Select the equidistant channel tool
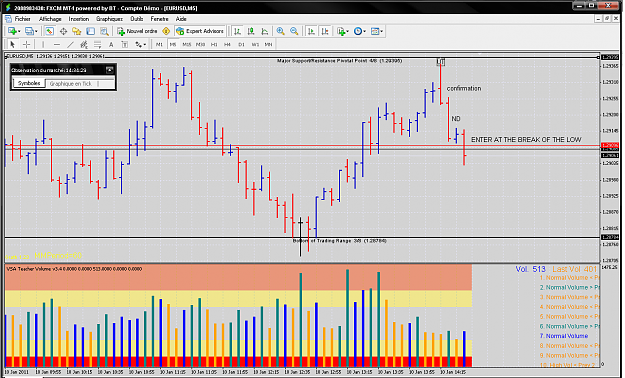The height and width of the screenshot is (378, 625). [x=84, y=44]
